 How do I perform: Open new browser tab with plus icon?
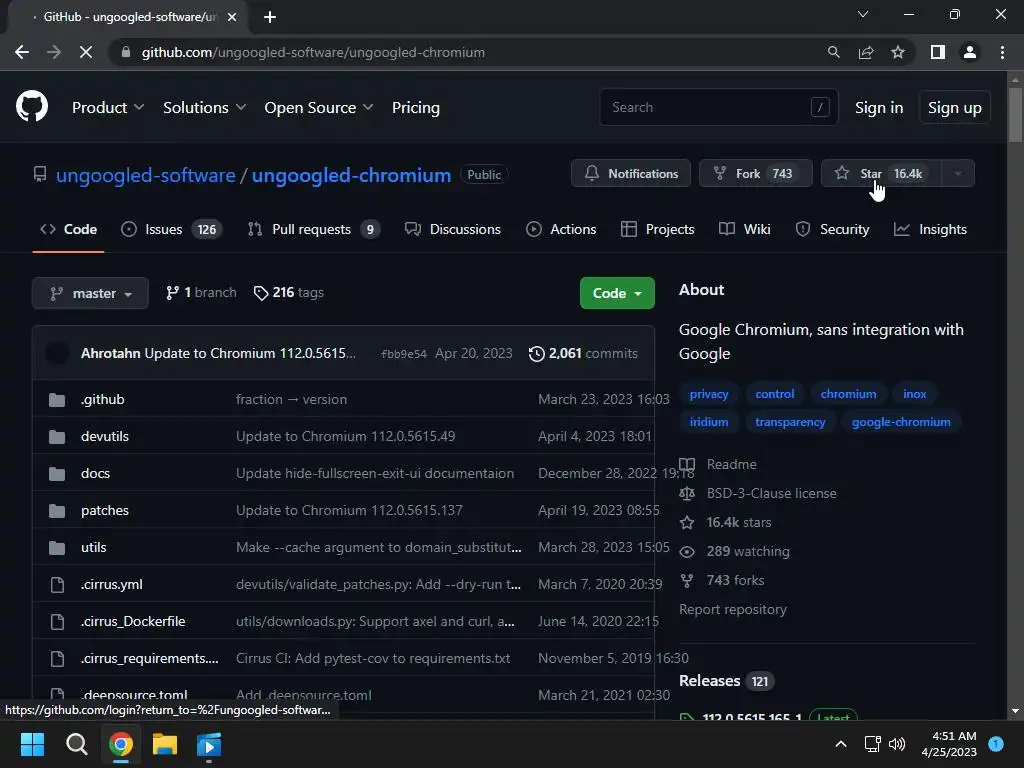(270, 17)
